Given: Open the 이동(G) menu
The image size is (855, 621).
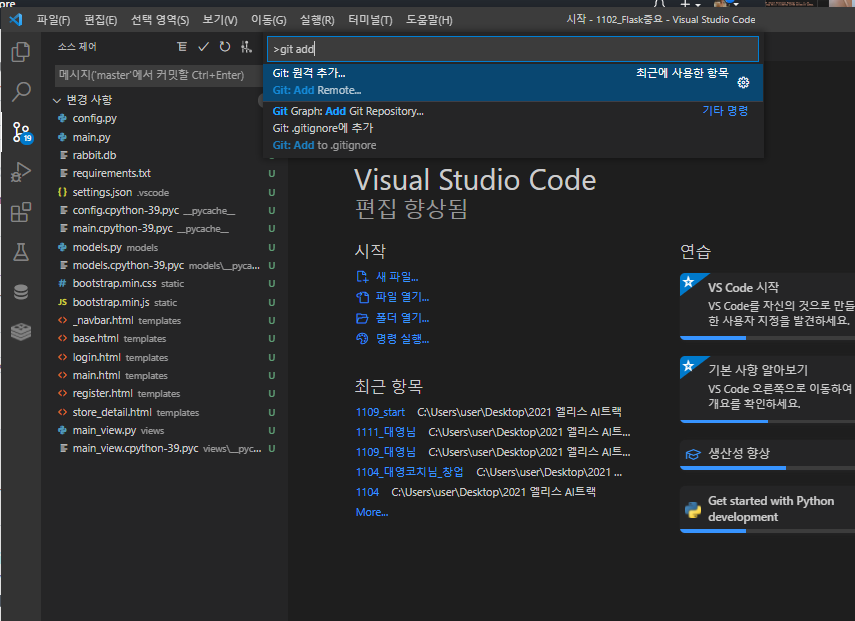Looking at the screenshot, I should tap(268, 20).
